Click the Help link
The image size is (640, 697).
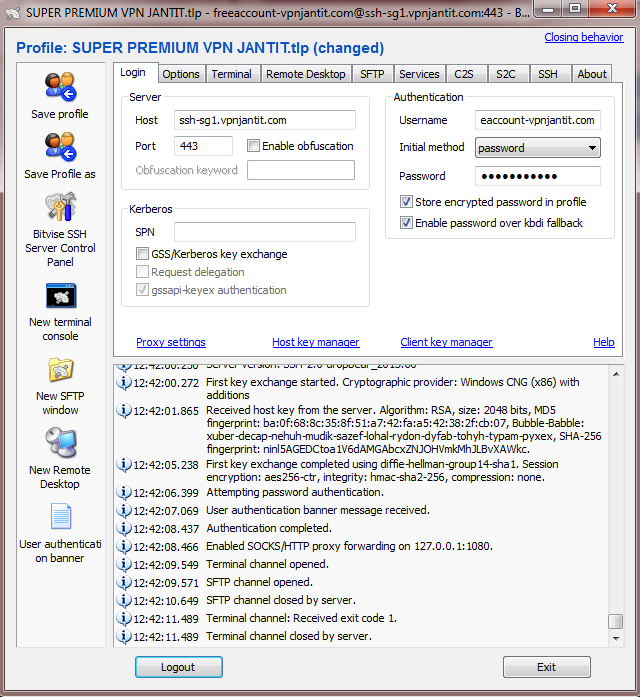pyautogui.click(x=604, y=342)
